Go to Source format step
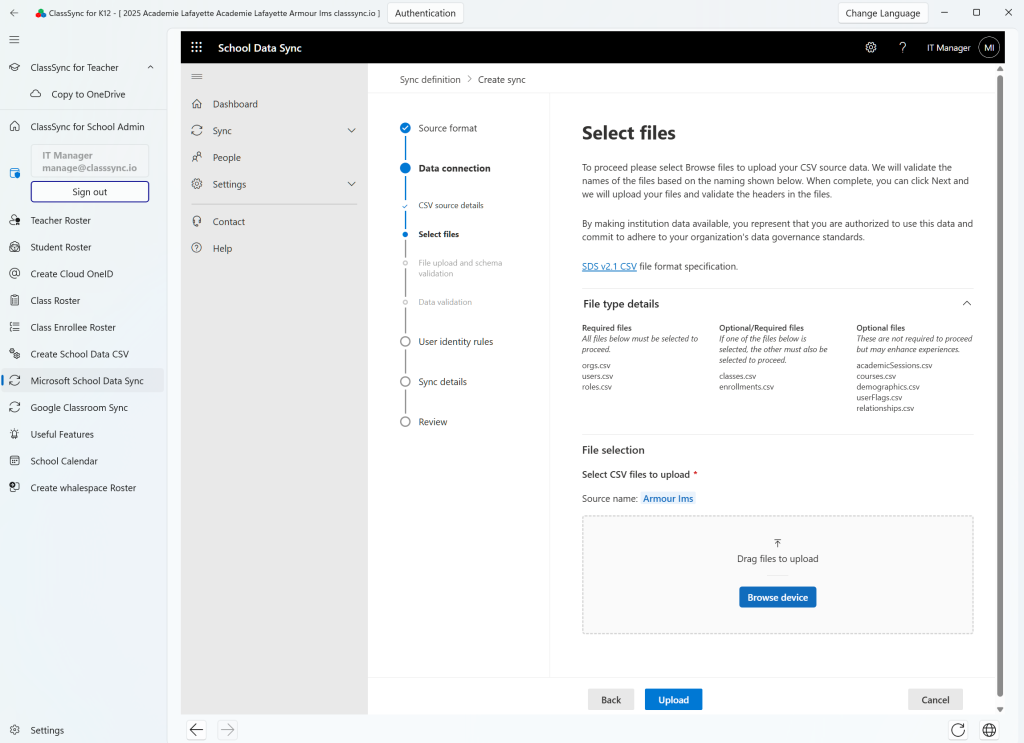 click(447, 128)
